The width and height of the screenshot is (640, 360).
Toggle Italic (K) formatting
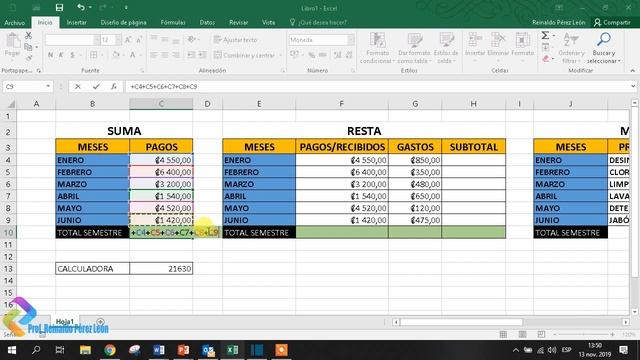(61, 55)
